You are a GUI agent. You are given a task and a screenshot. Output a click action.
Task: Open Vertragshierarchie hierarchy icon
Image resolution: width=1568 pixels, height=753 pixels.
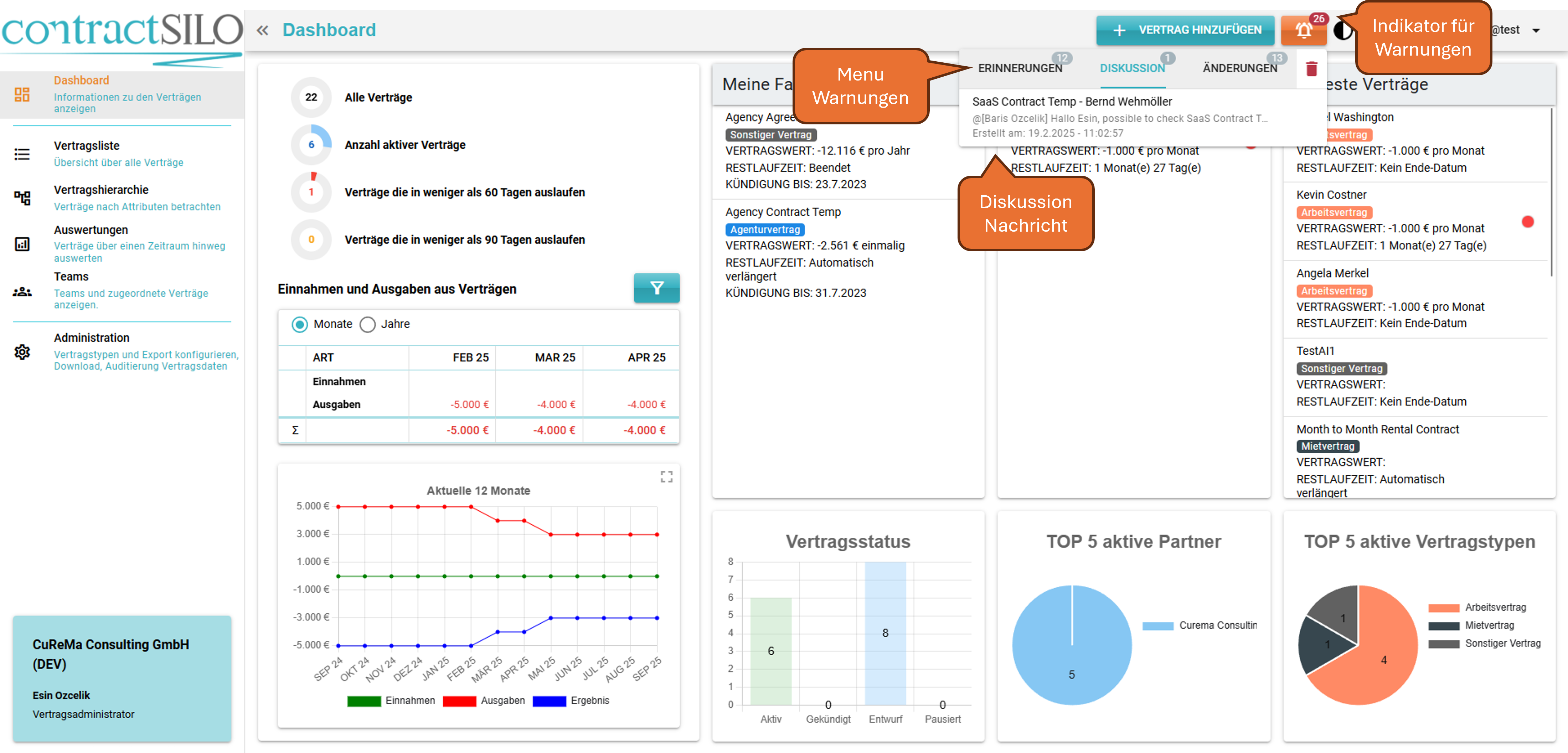22,198
